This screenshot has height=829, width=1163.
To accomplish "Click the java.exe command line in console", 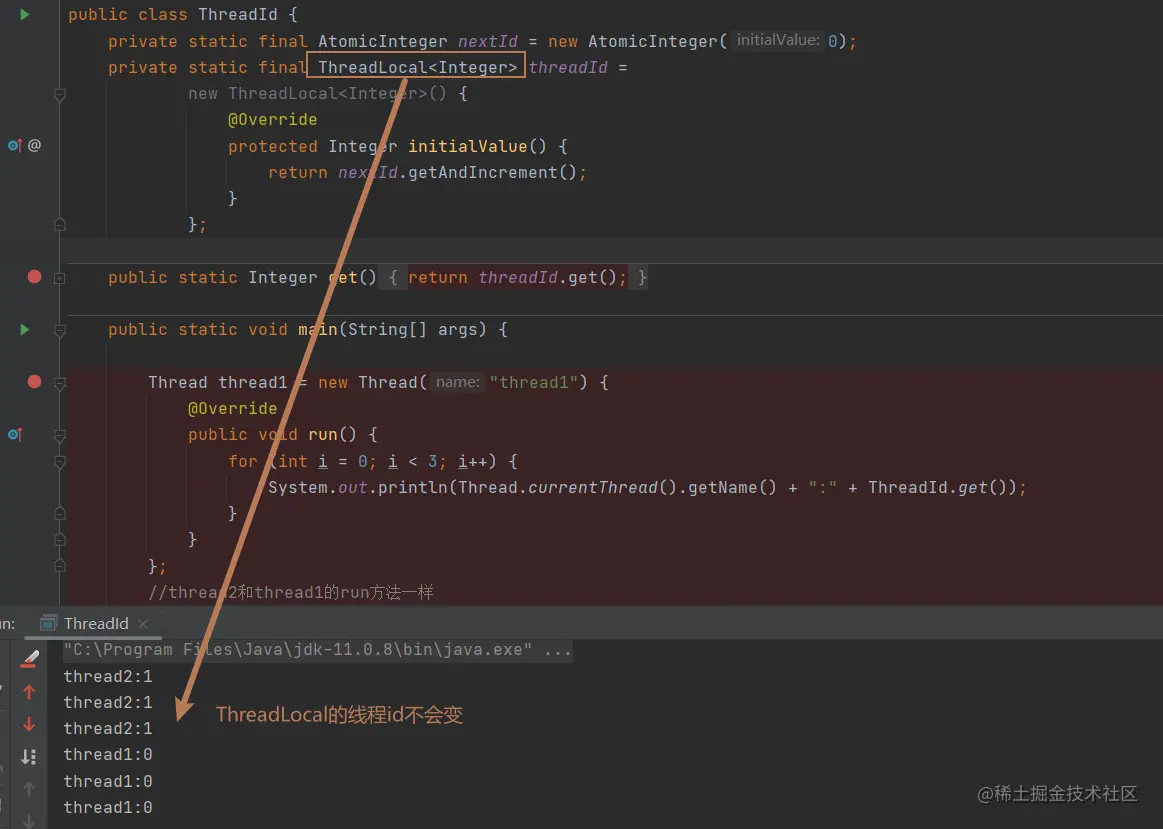I will point(317,650).
